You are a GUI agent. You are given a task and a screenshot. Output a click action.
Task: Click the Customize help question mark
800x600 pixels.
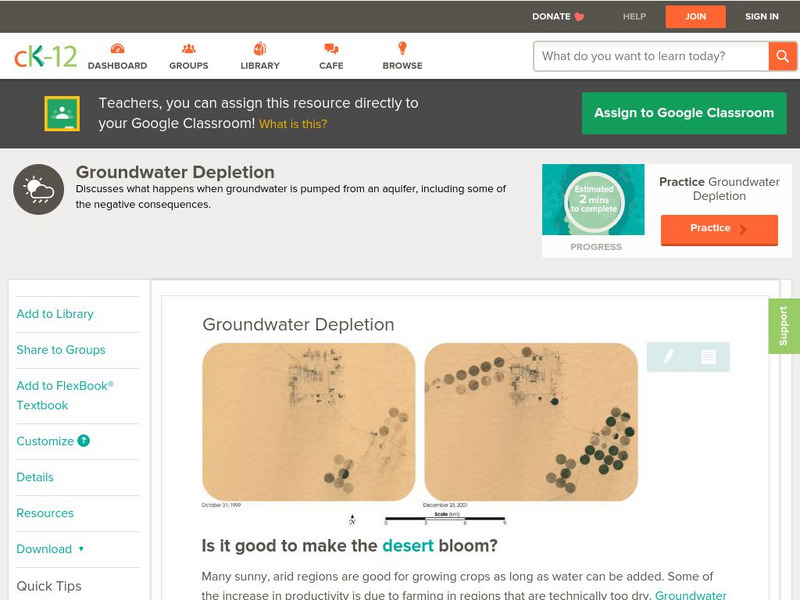click(83, 441)
